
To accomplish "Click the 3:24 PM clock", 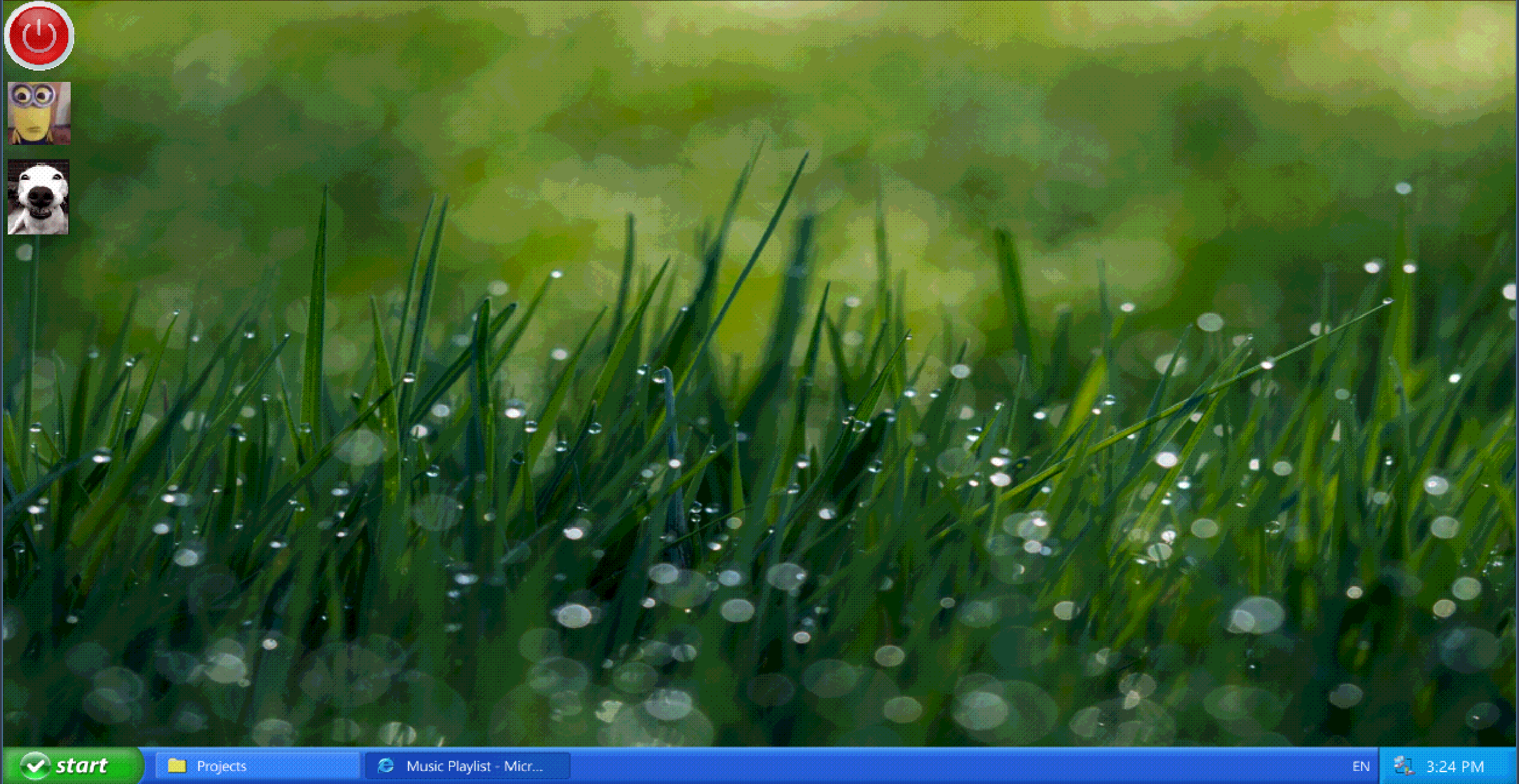I will click(x=1455, y=766).
